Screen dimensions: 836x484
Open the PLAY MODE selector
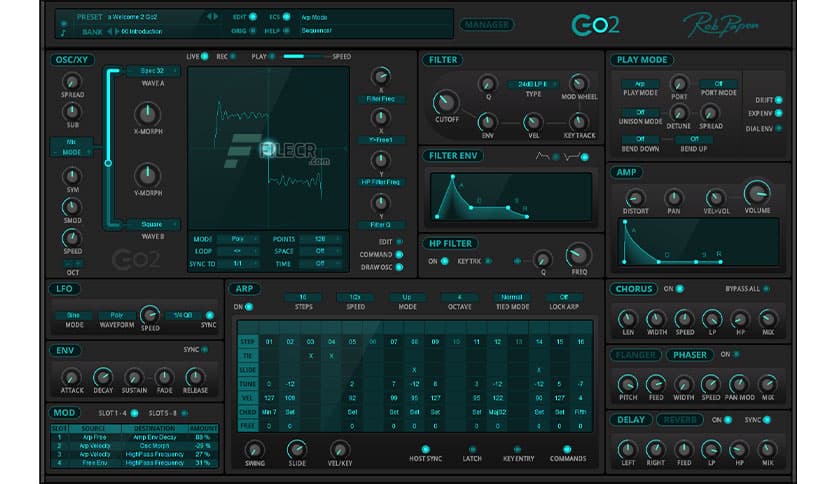point(640,84)
